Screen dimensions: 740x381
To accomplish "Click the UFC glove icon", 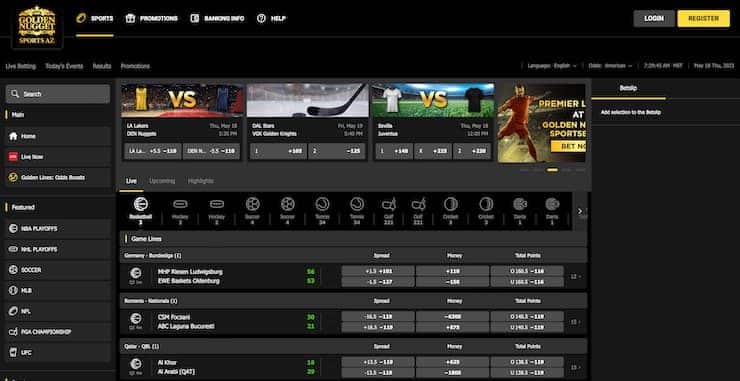I will click(13, 353).
